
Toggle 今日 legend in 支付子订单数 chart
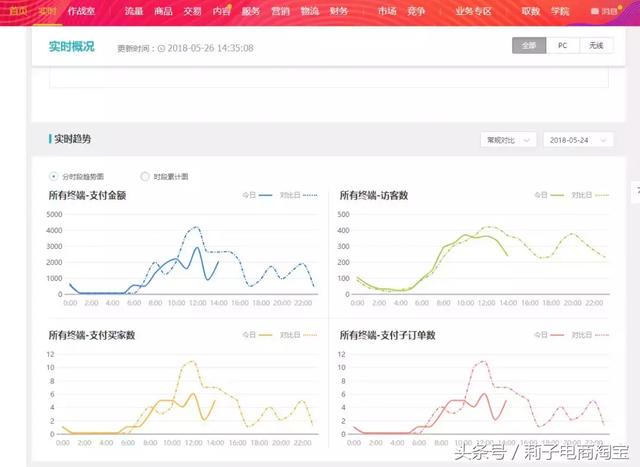click(x=549, y=335)
